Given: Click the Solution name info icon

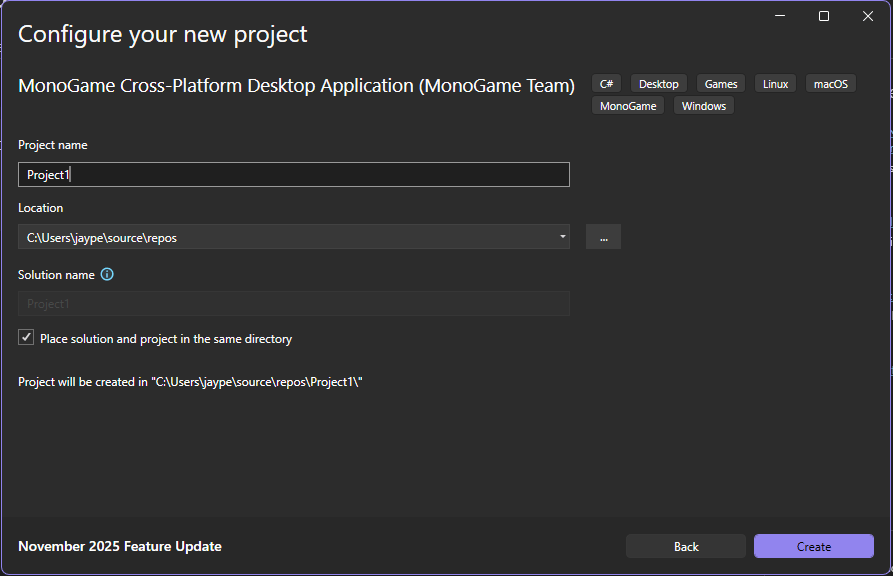Looking at the screenshot, I should pyautogui.click(x=107, y=275).
